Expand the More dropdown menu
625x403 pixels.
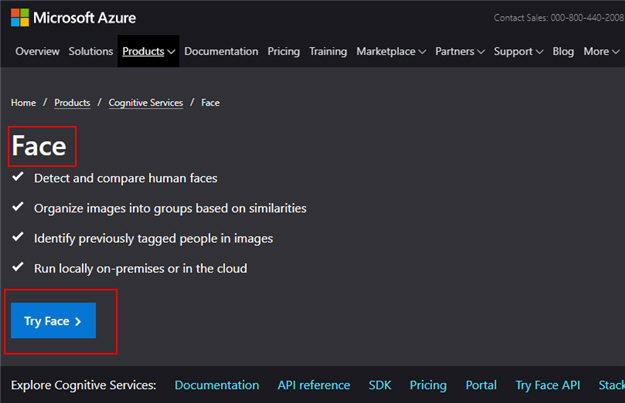coord(601,51)
